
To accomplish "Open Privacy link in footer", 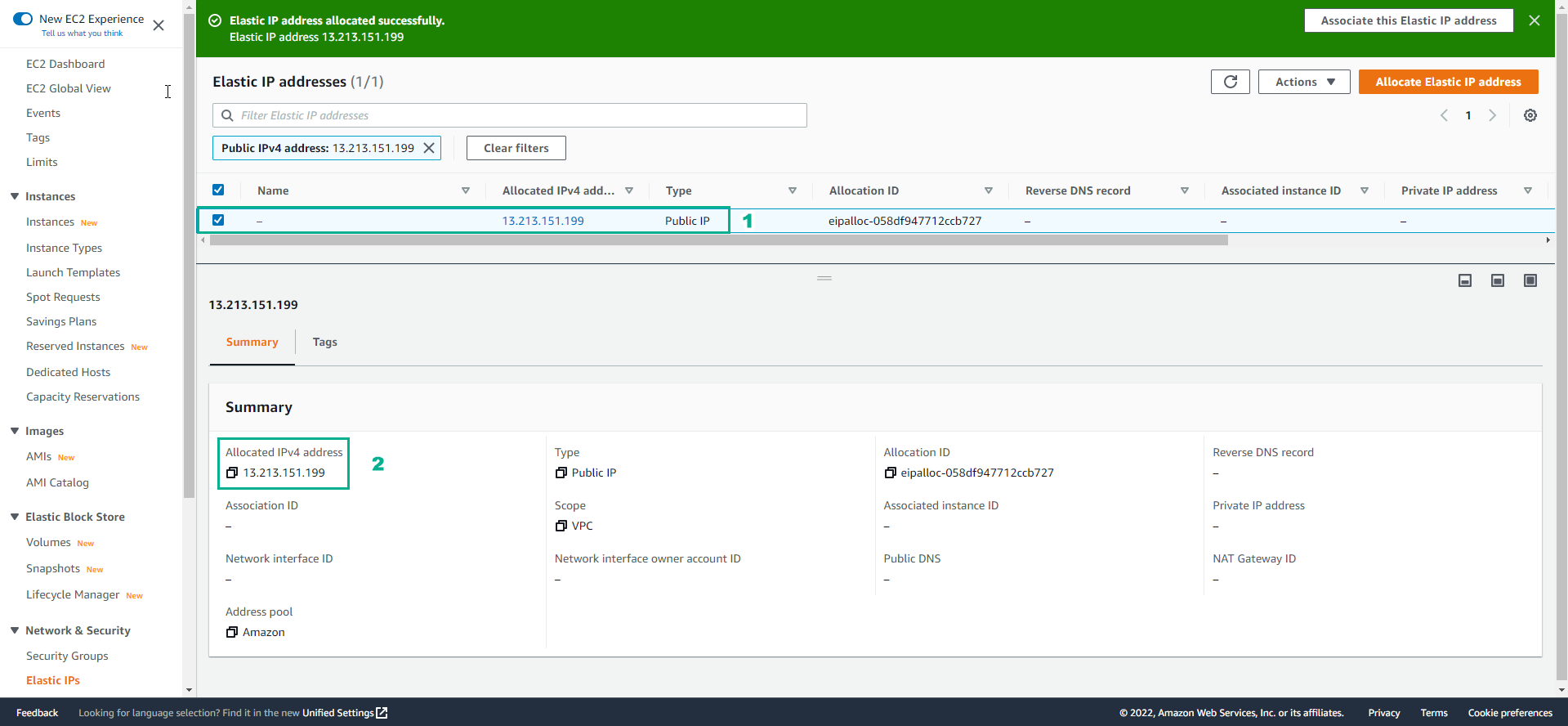I will click(1384, 713).
